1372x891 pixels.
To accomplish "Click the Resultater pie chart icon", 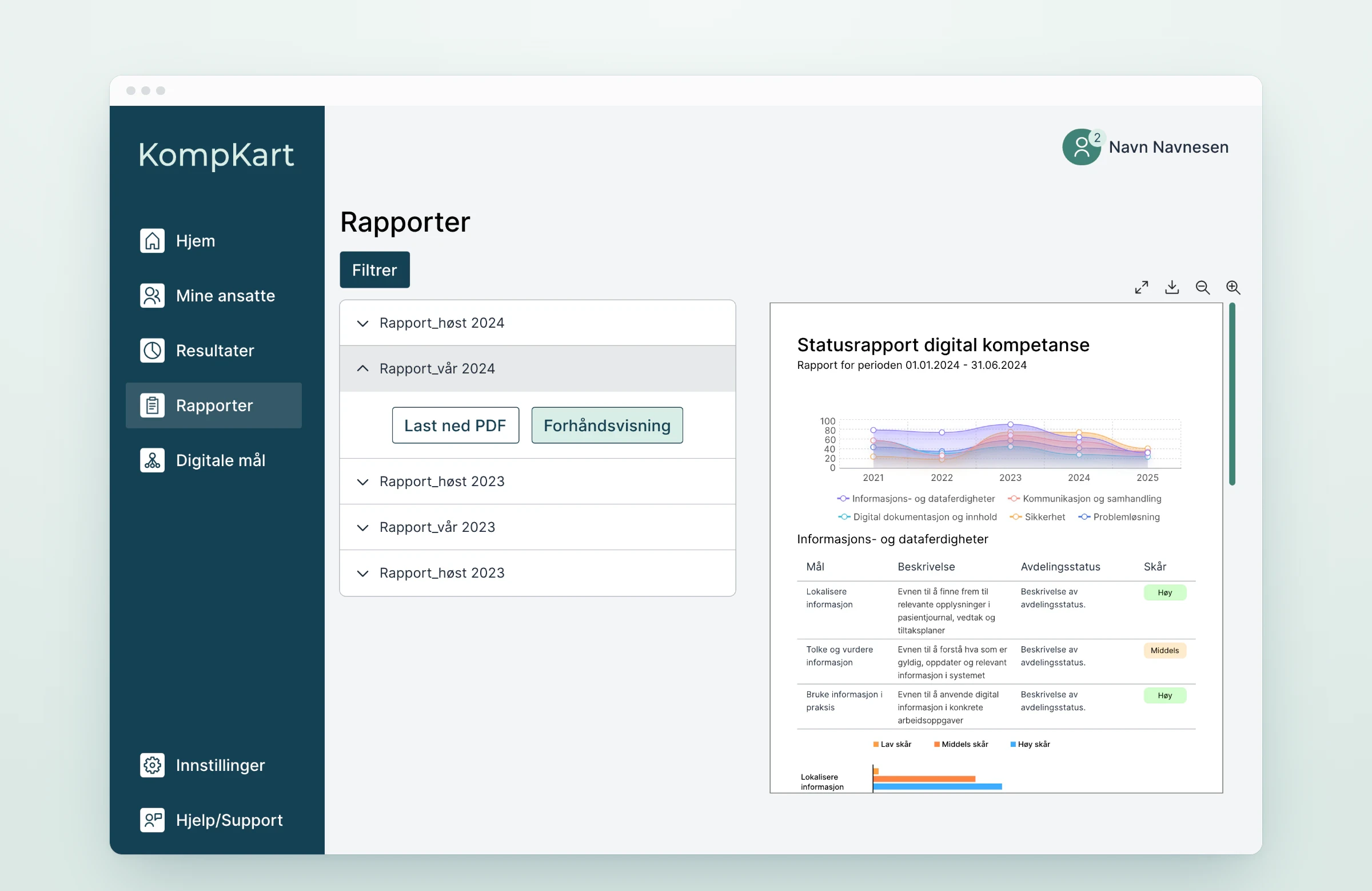I will click(152, 350).
